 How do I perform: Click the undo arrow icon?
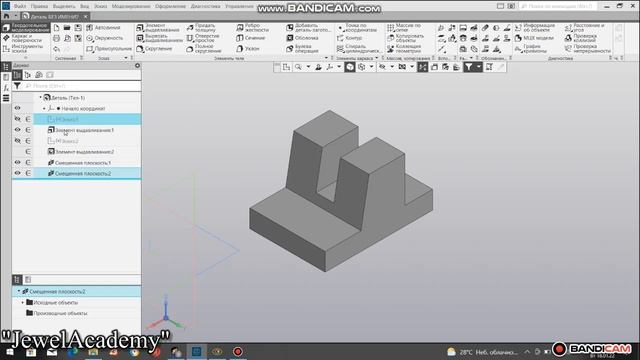57,49
